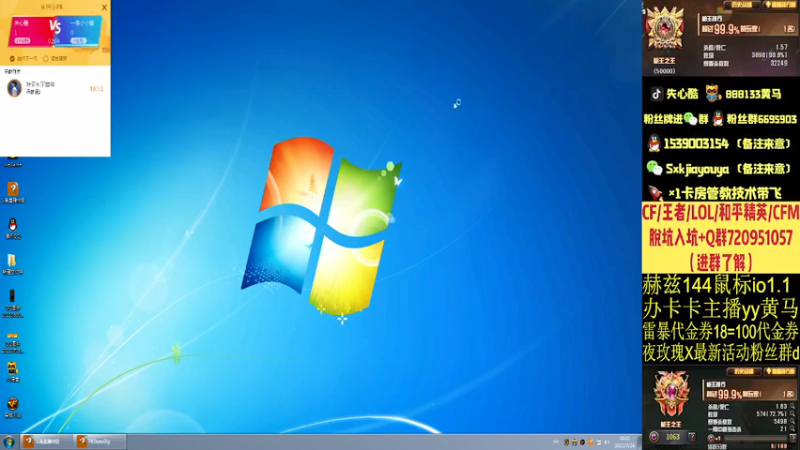Switch to the second orange taskbar app button

point(100,442)
